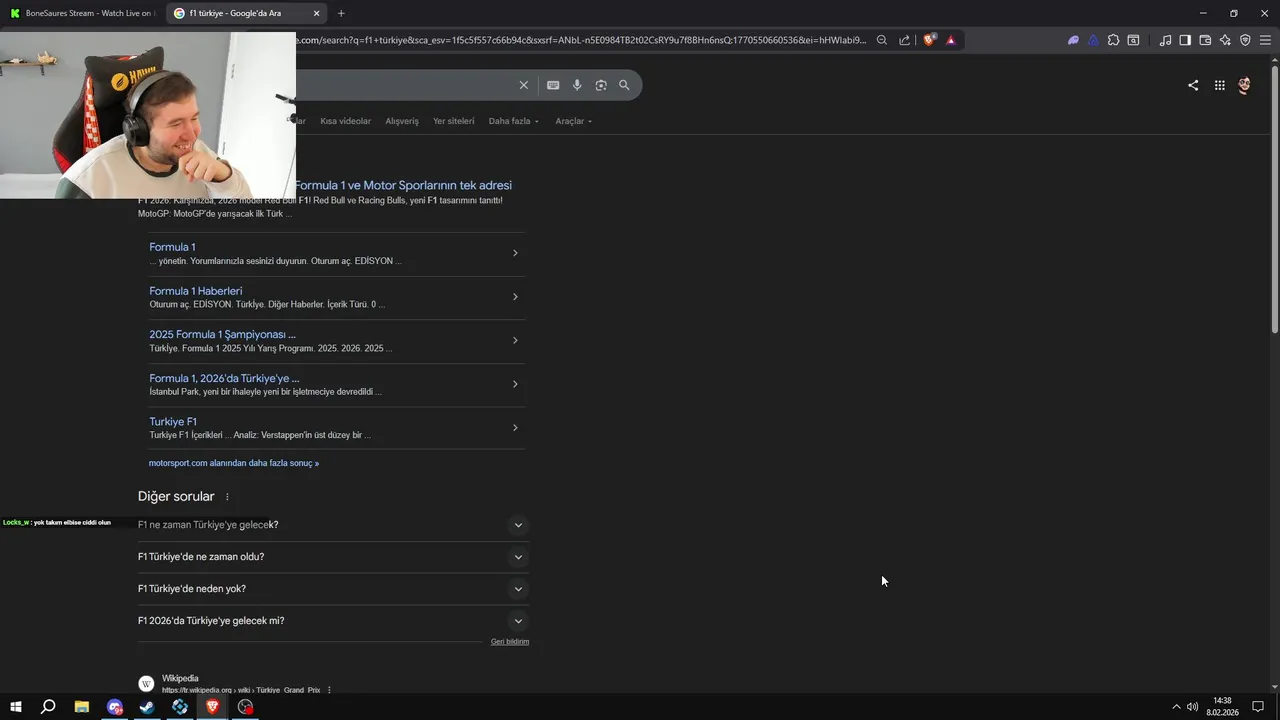Clear the Google search box text
Image resolution: width=1280 pixels, height=720 pixels.
click(523, 85)
